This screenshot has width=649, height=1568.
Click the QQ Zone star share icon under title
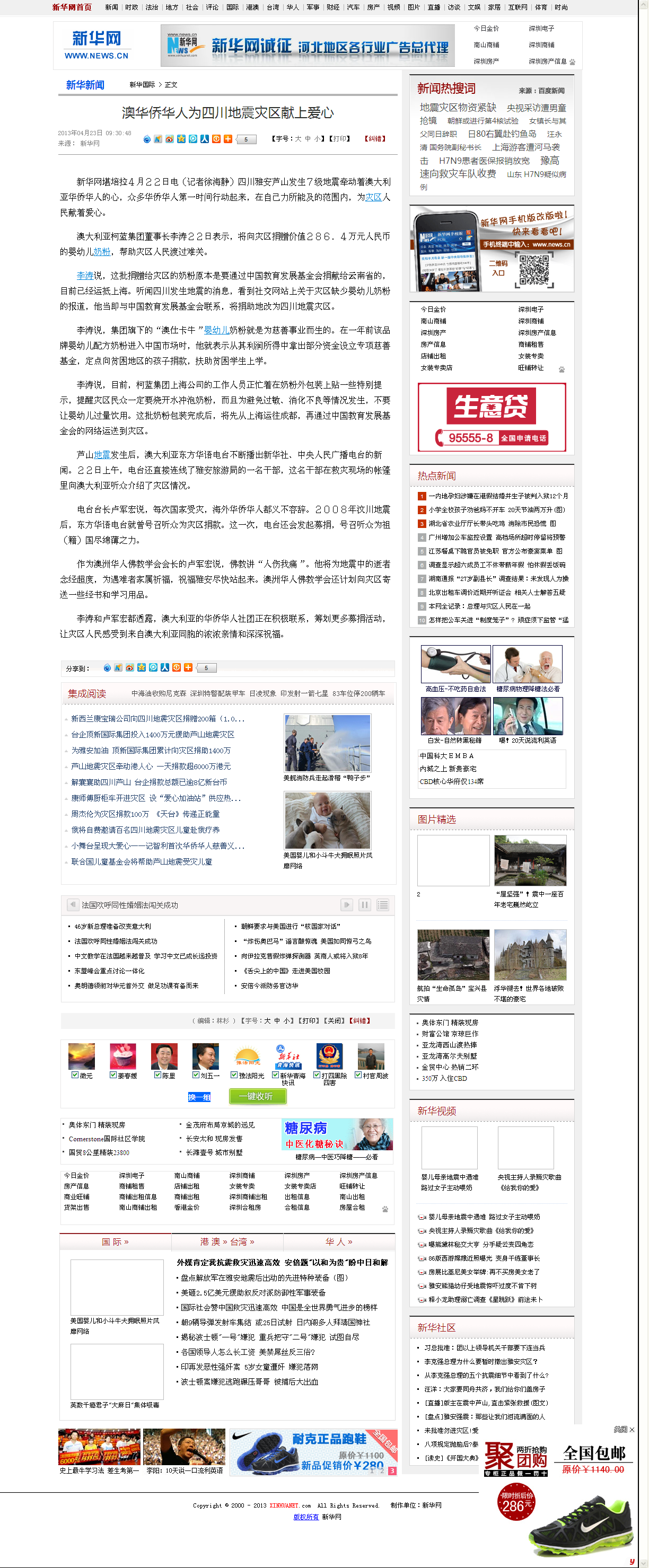[181, 139]
